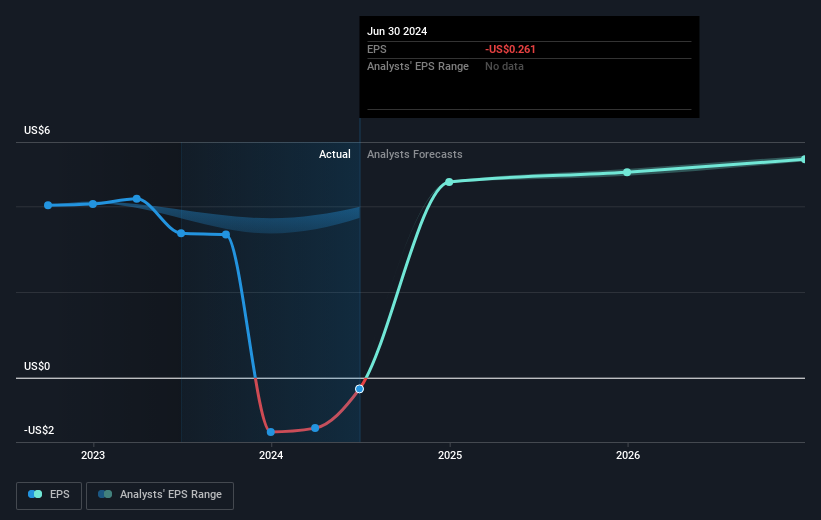The width and height of the screenshot is (821, 520).
Task: Click the 'Actual' label
Action: tap(335, 154)
